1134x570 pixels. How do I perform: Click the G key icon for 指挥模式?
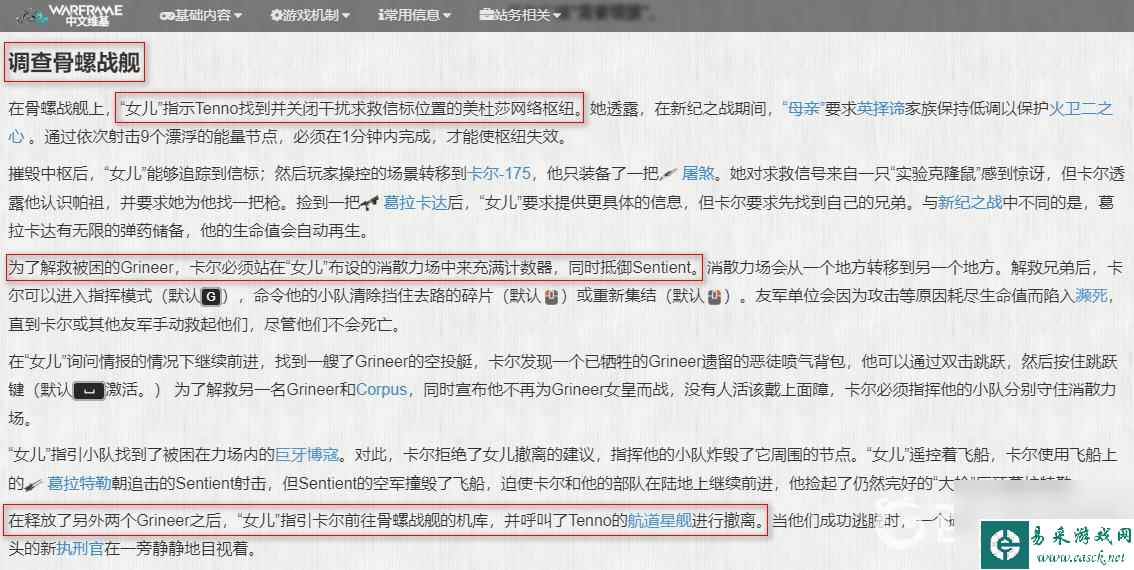click(210, 297)
